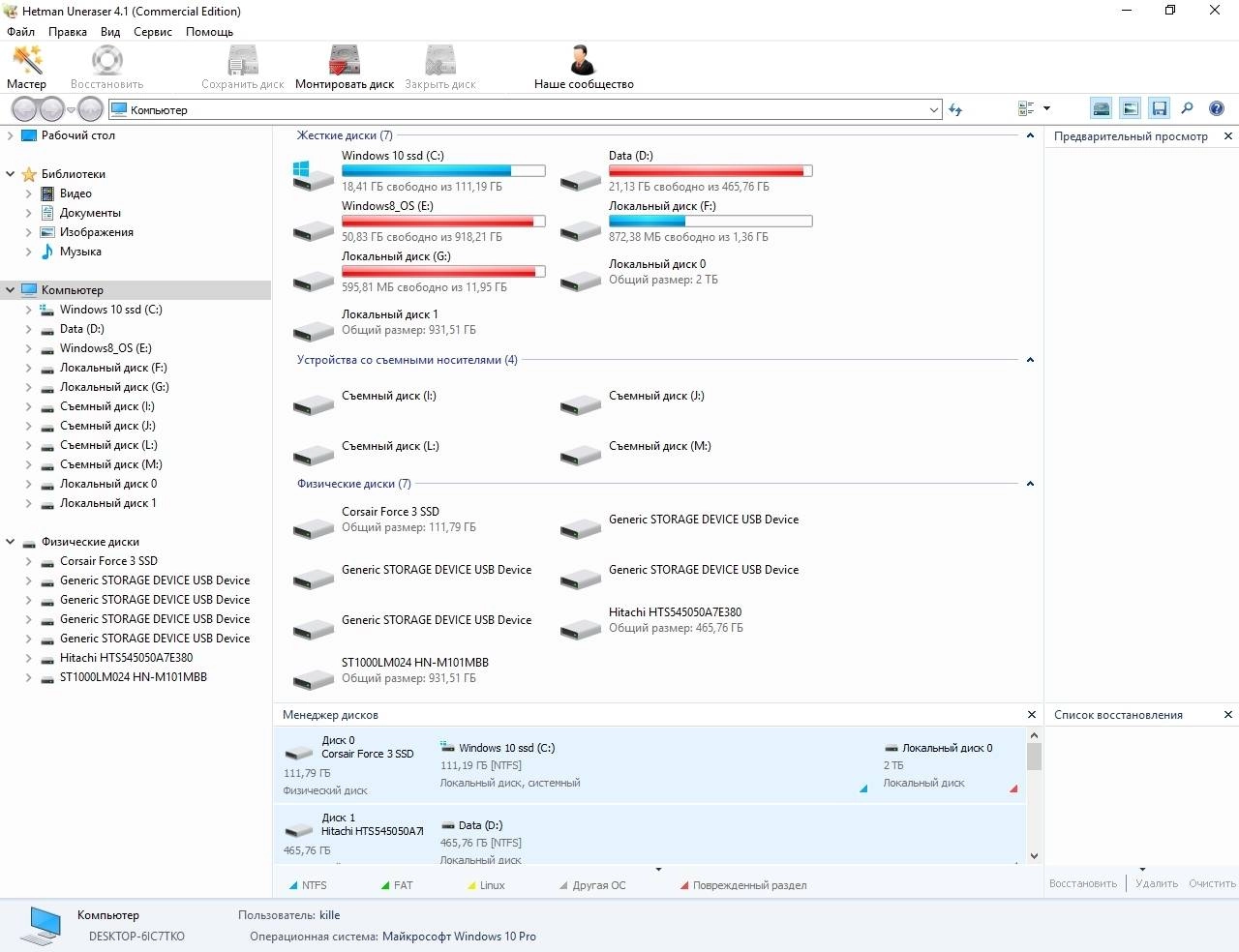Click the Удалить button
This screenshot has height=952, width=1239.
(1157, 883)
